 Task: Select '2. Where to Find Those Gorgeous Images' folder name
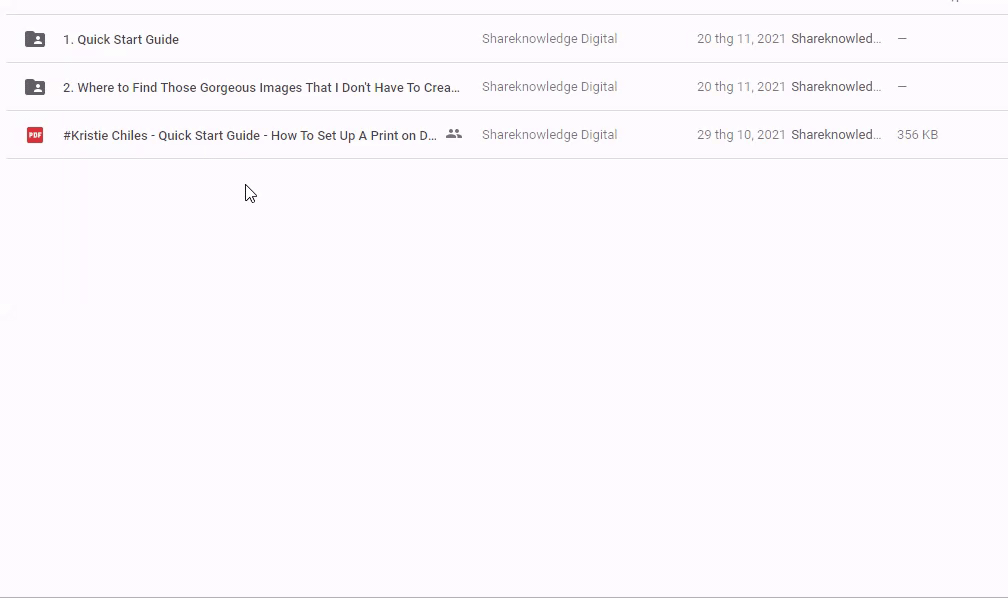click(x=261, y=87)
